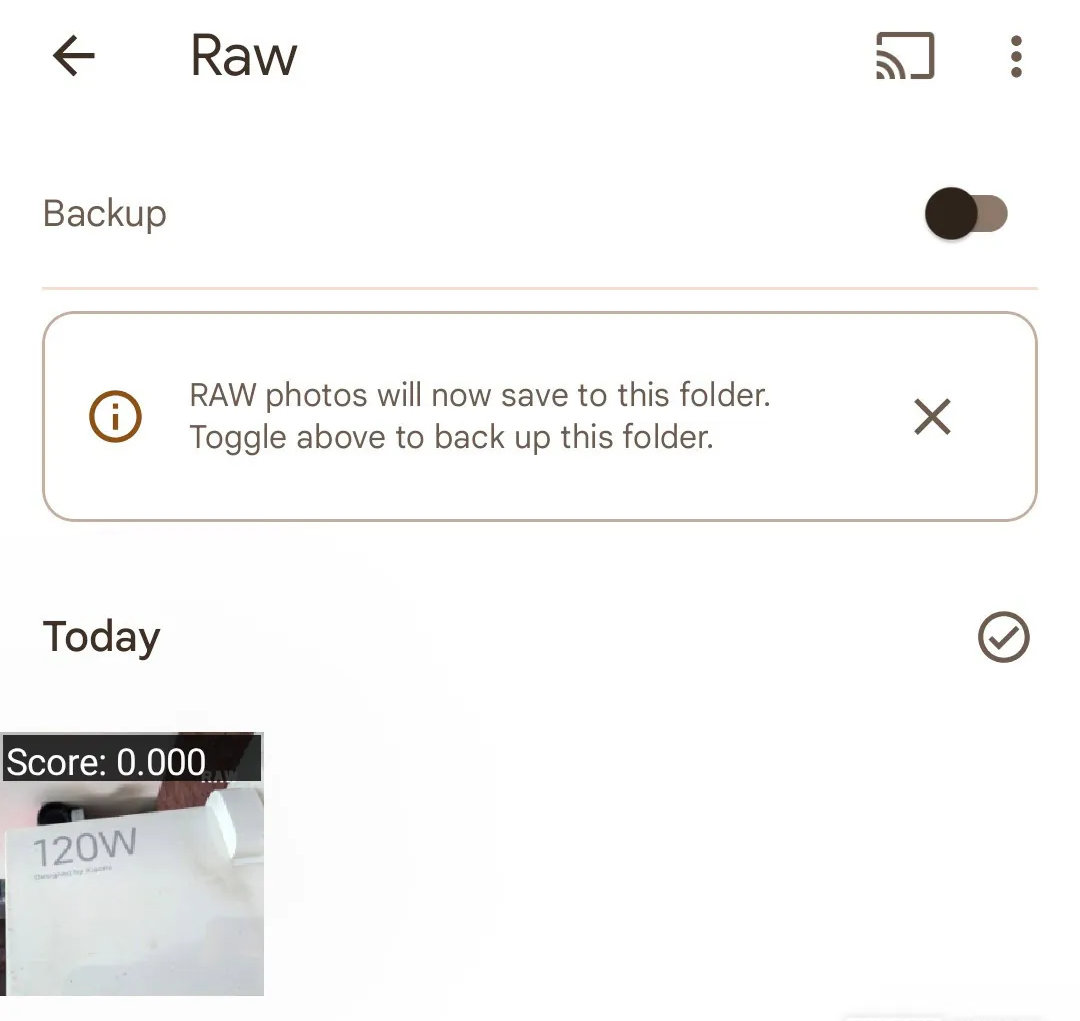Dismiss the RAW photos notice
The width and height of the screenshot is (1080, 1021).
(x=932, y=416)
